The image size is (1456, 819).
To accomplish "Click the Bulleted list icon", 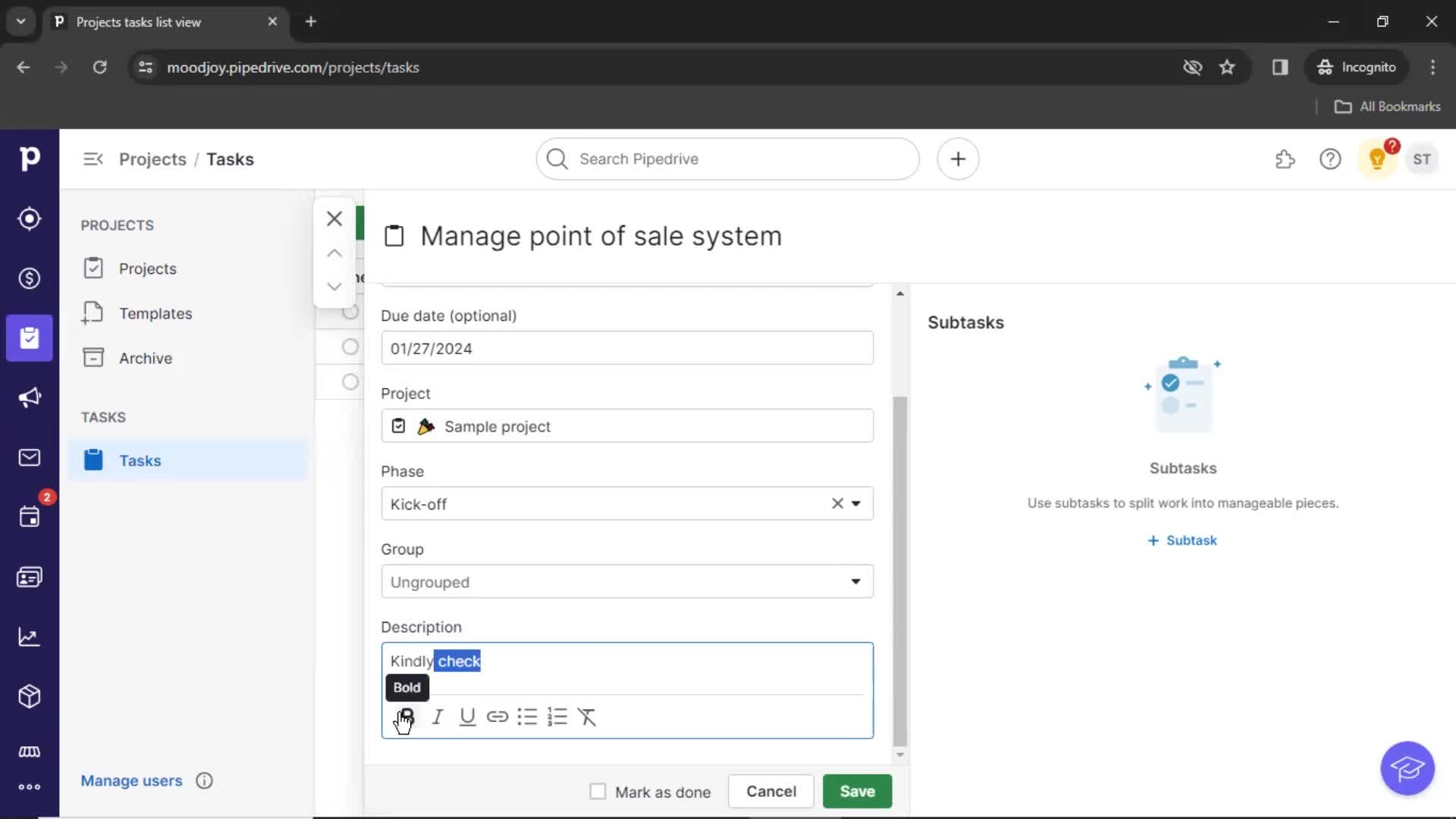I will pyautogui.click(x=527, y=717).
